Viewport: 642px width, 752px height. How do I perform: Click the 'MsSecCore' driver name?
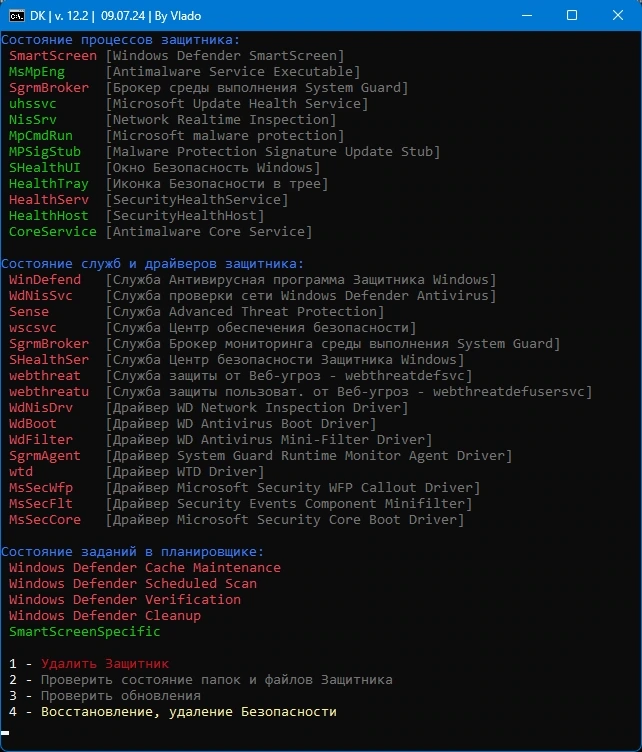pos(45,519)
